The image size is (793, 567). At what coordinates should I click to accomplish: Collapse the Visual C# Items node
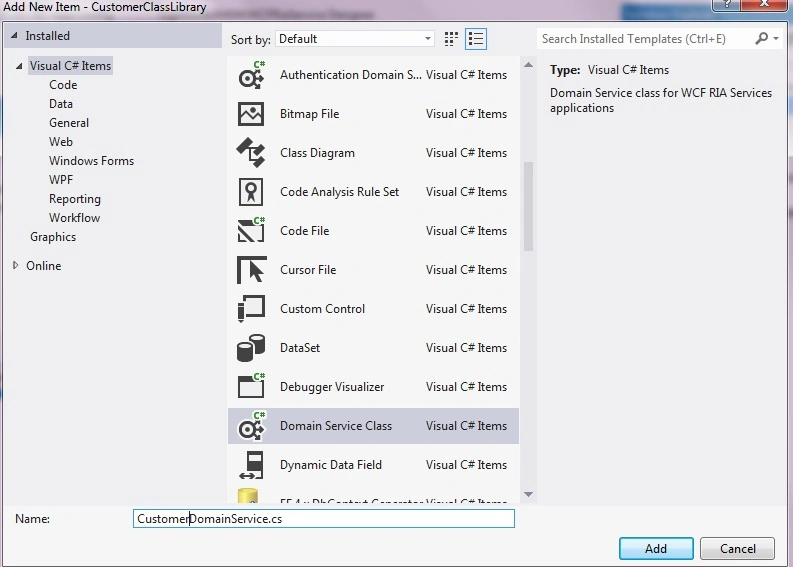pyautogui.click(x=19, y=66)
